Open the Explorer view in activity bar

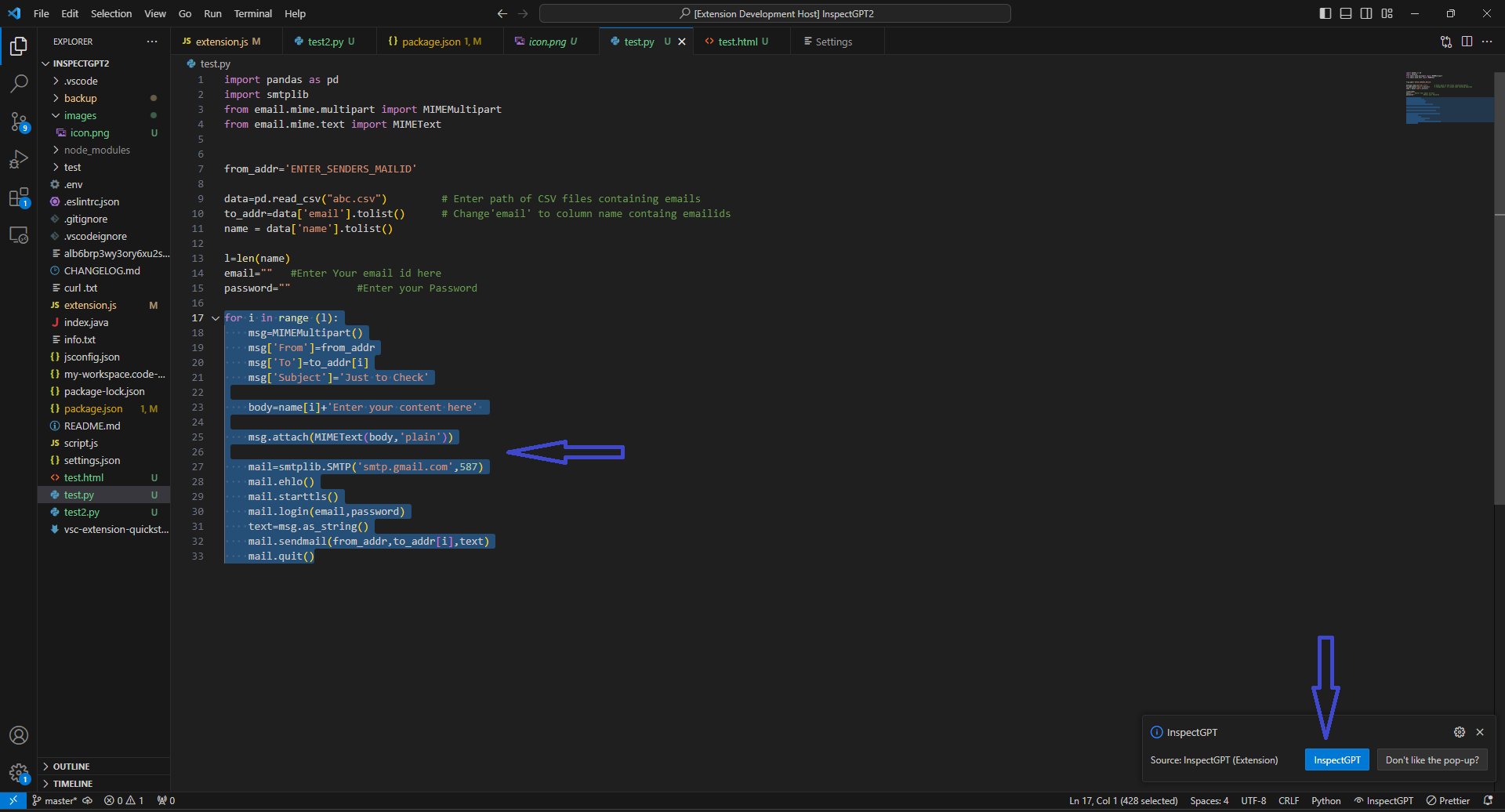coord(19,46)
